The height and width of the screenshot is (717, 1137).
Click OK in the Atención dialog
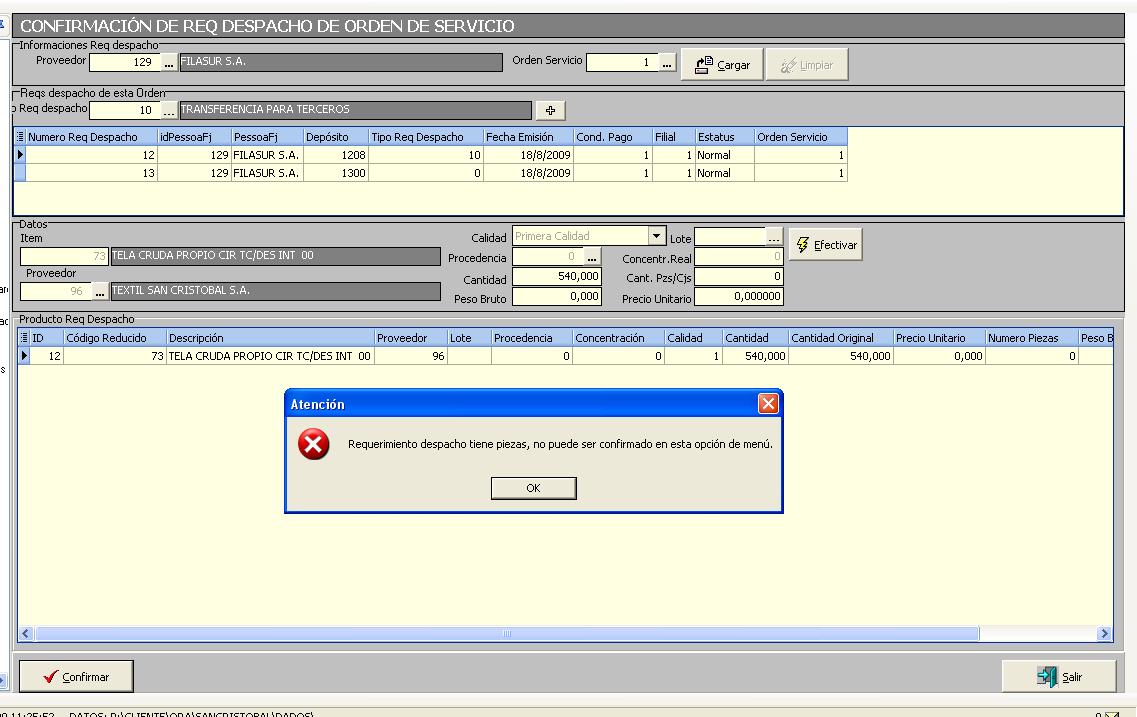click(533, 488)
